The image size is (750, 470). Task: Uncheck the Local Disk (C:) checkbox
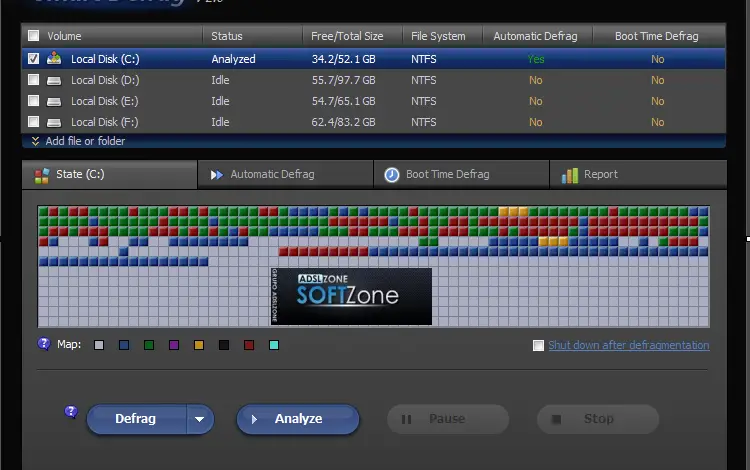coord(34,59)
